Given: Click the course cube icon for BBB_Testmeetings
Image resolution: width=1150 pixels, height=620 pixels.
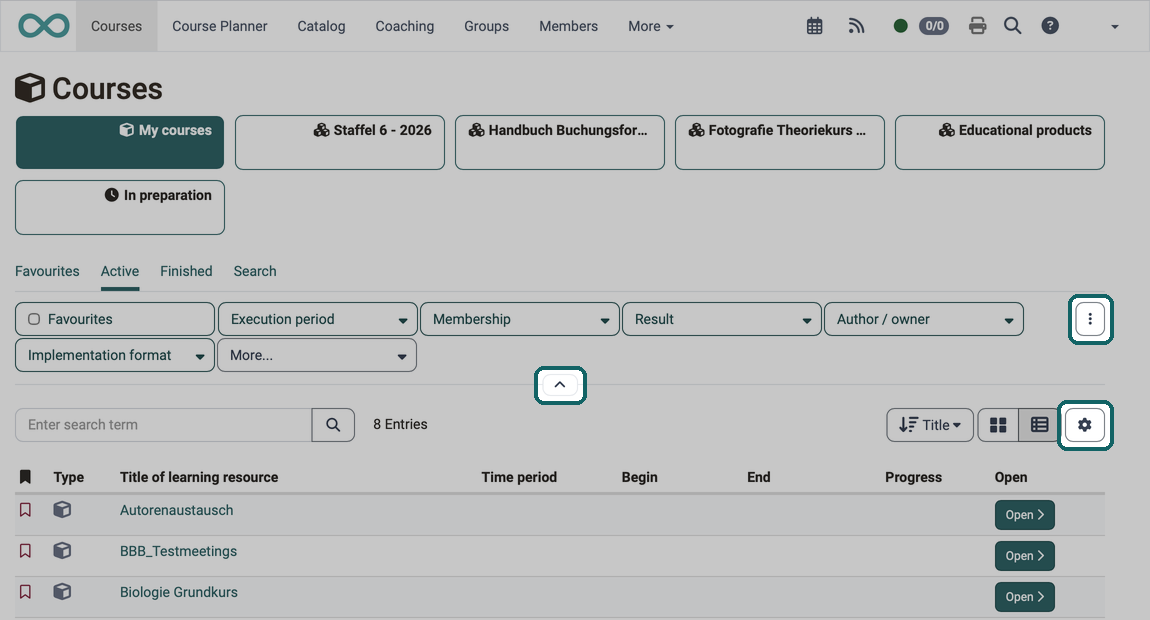Looking at the screenshot, I should (x=62, y=550).
